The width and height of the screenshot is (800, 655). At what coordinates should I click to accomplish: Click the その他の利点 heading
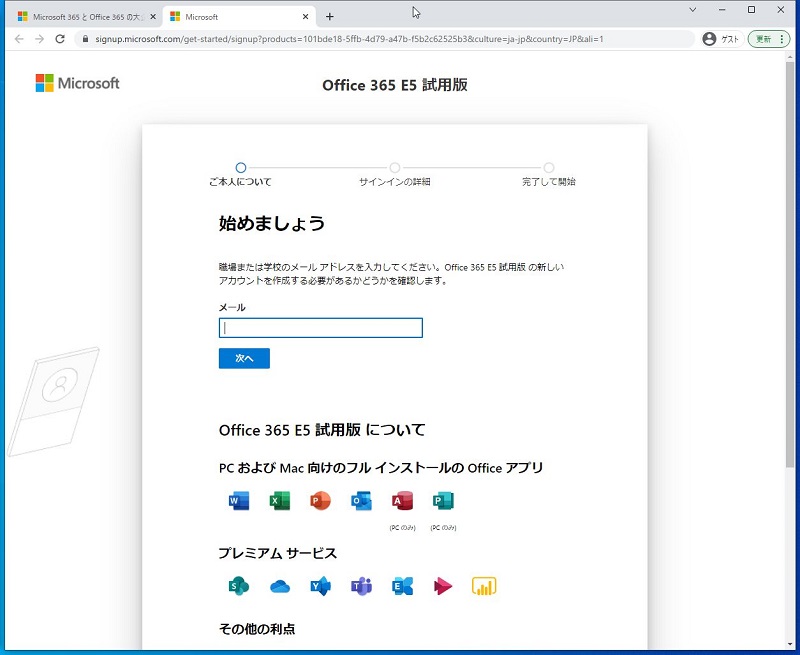(257, 629)
